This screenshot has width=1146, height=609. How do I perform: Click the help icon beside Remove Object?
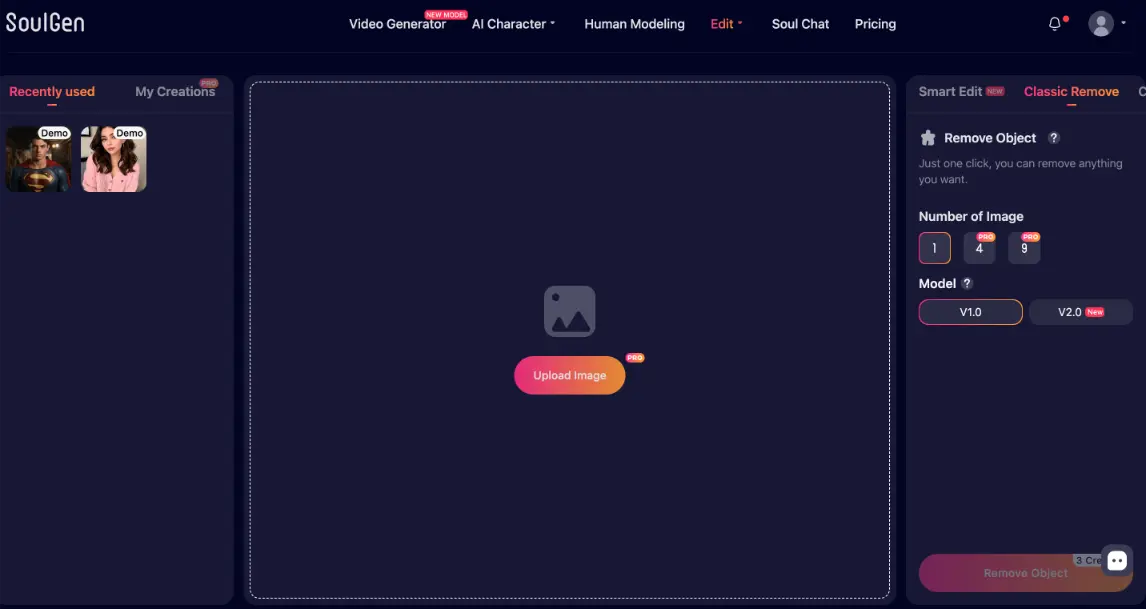pos(1053,137)
